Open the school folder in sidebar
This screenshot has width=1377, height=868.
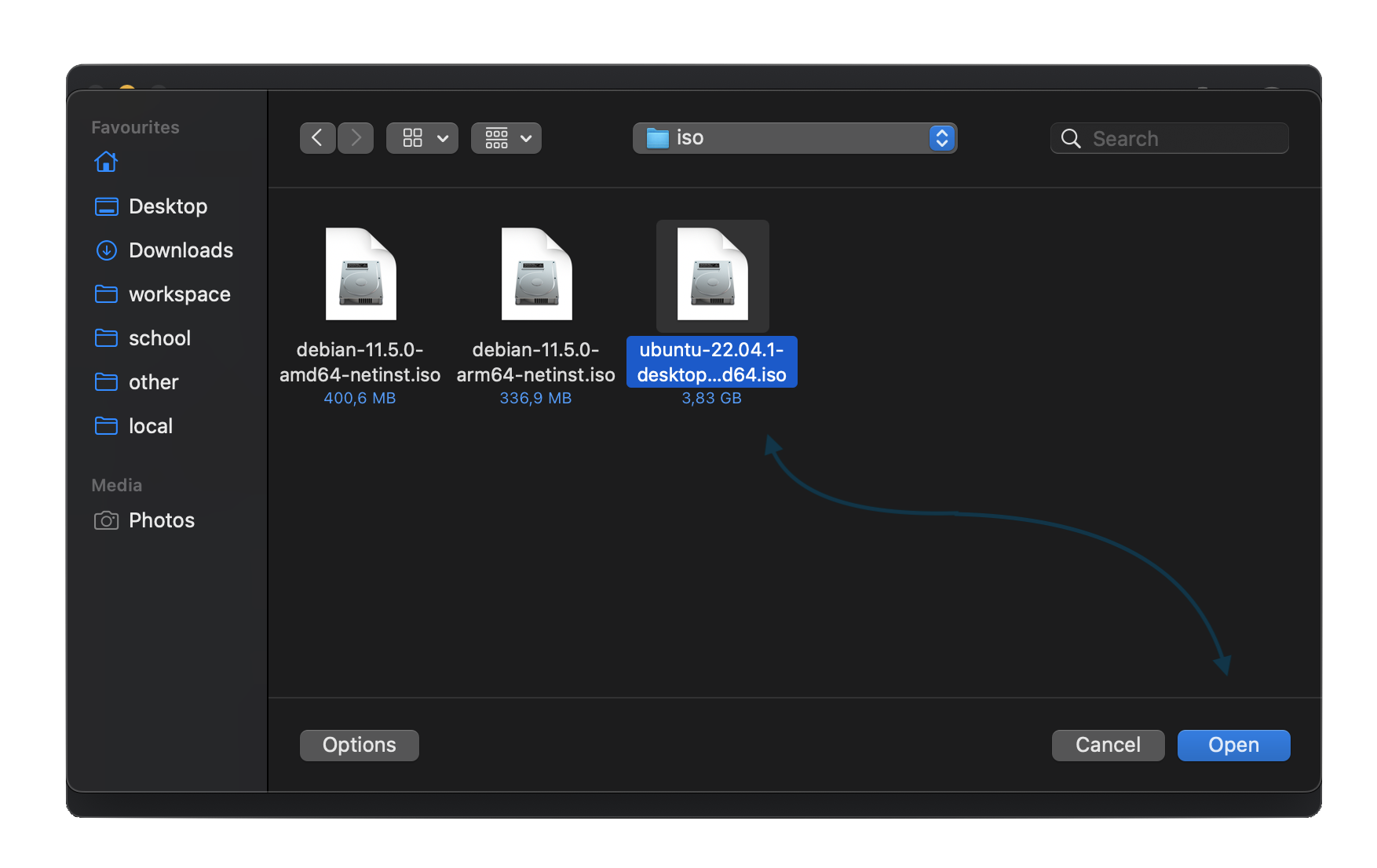(159, 338)
